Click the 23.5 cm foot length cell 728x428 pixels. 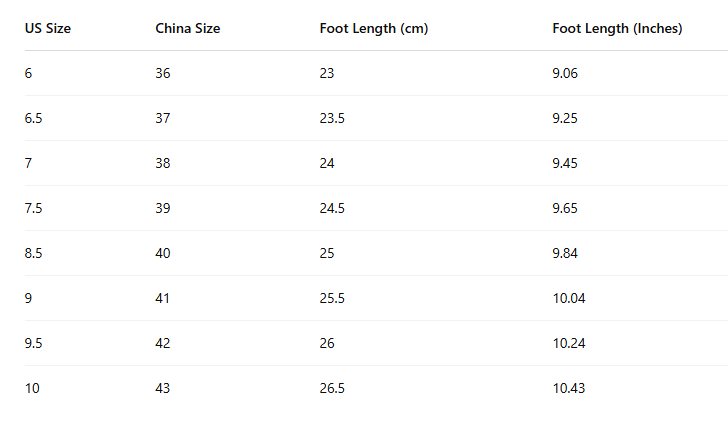tap(332, 118)
